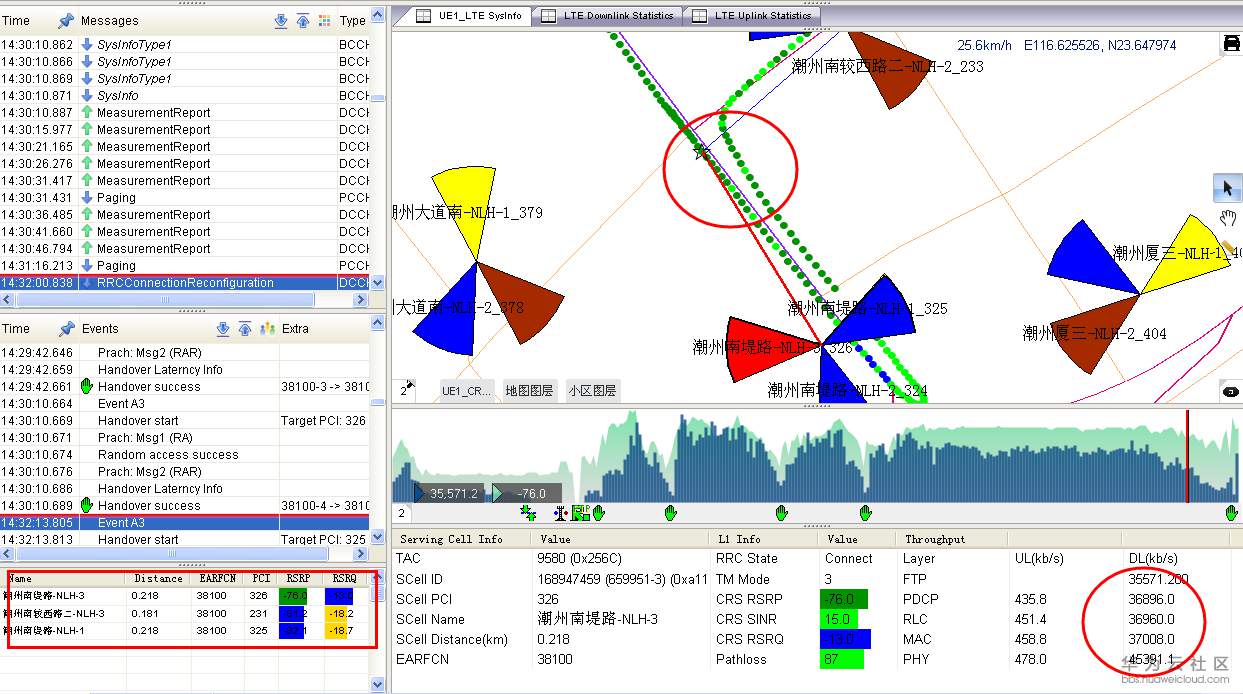Select SysInfo message at 14:30:10.871
The height and width of the screenshot is (694, 1243).
[x=185, y=96]
